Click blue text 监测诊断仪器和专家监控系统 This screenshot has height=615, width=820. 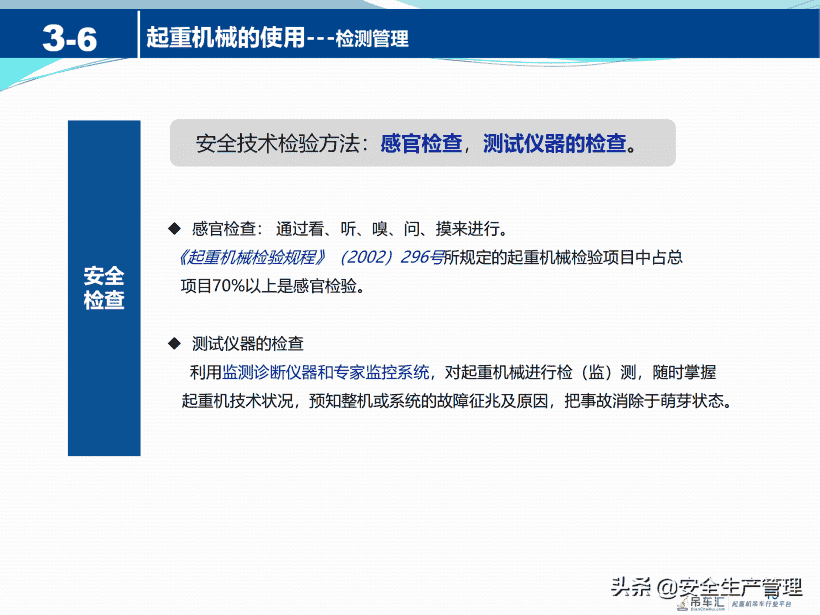(326, 372)
